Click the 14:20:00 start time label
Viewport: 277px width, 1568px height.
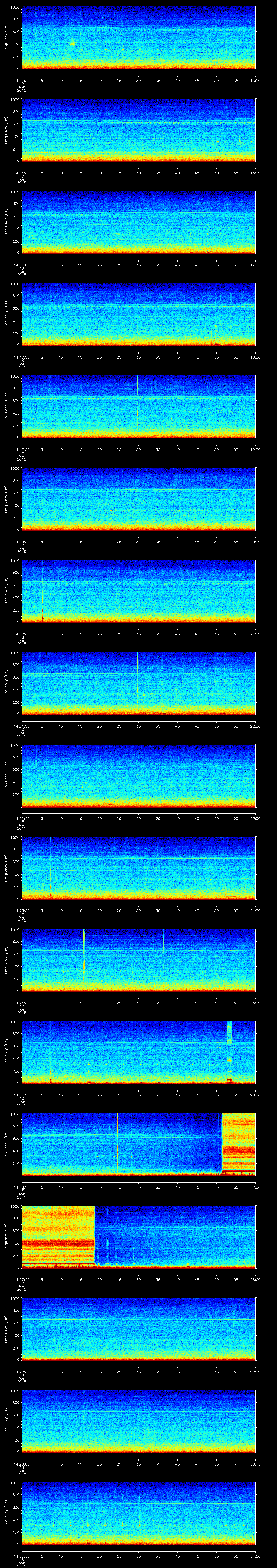[x=21, y=634]
